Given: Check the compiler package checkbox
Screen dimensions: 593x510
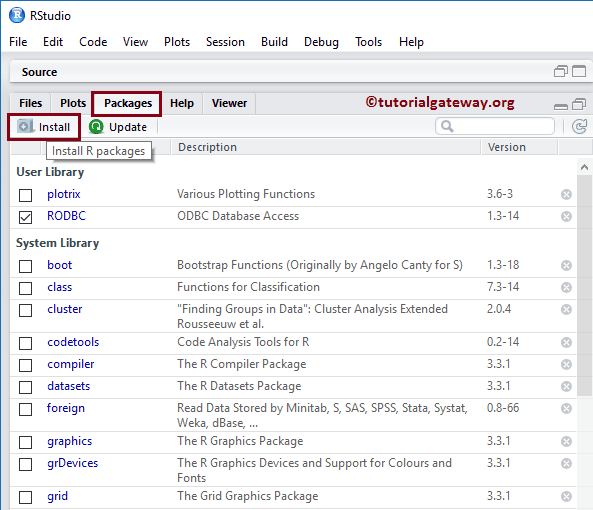Looking at the screenshot, I should tap(25, 365).
